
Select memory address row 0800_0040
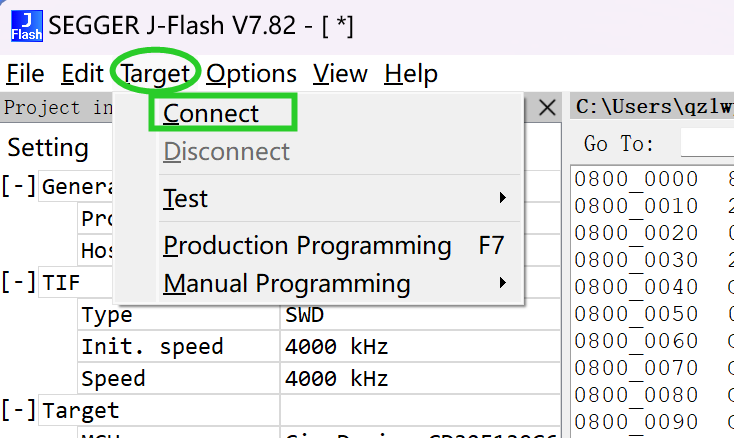pyautogui.click(x=636, y=288)
